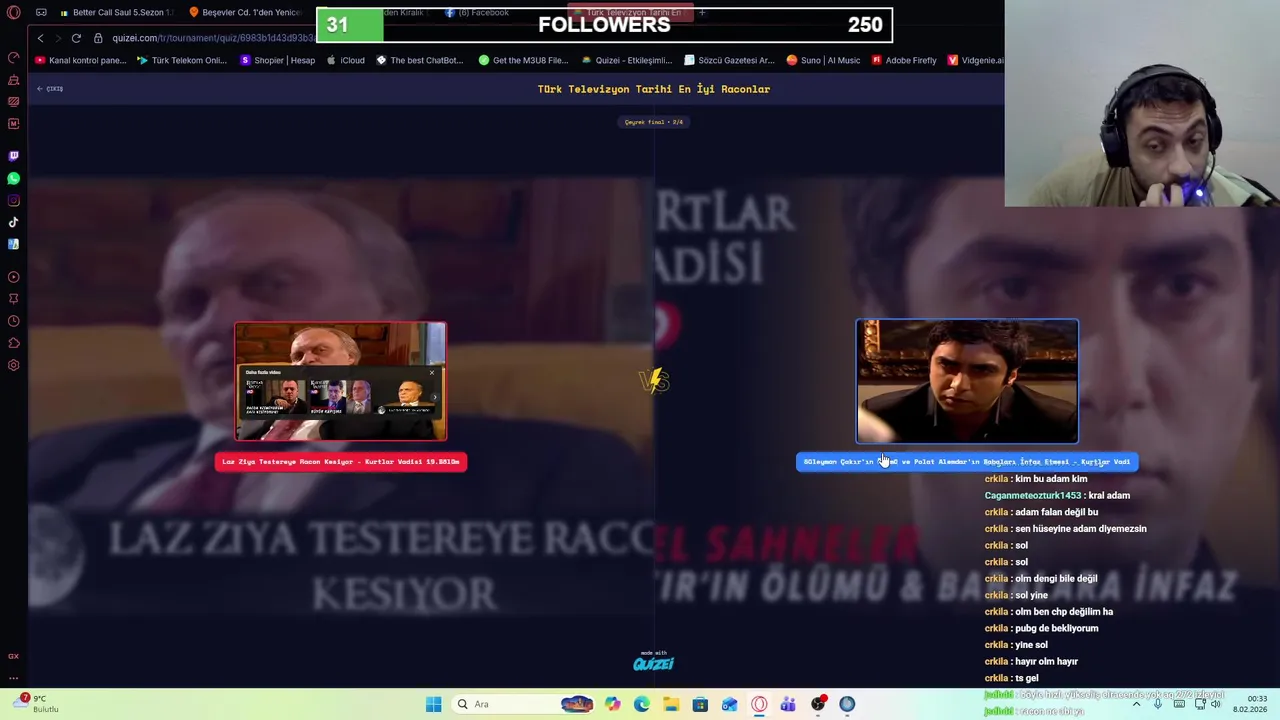Open Twitch in Opera sidebar
Viewport: 1280px width, 720px height.
[x=13, y=156]
